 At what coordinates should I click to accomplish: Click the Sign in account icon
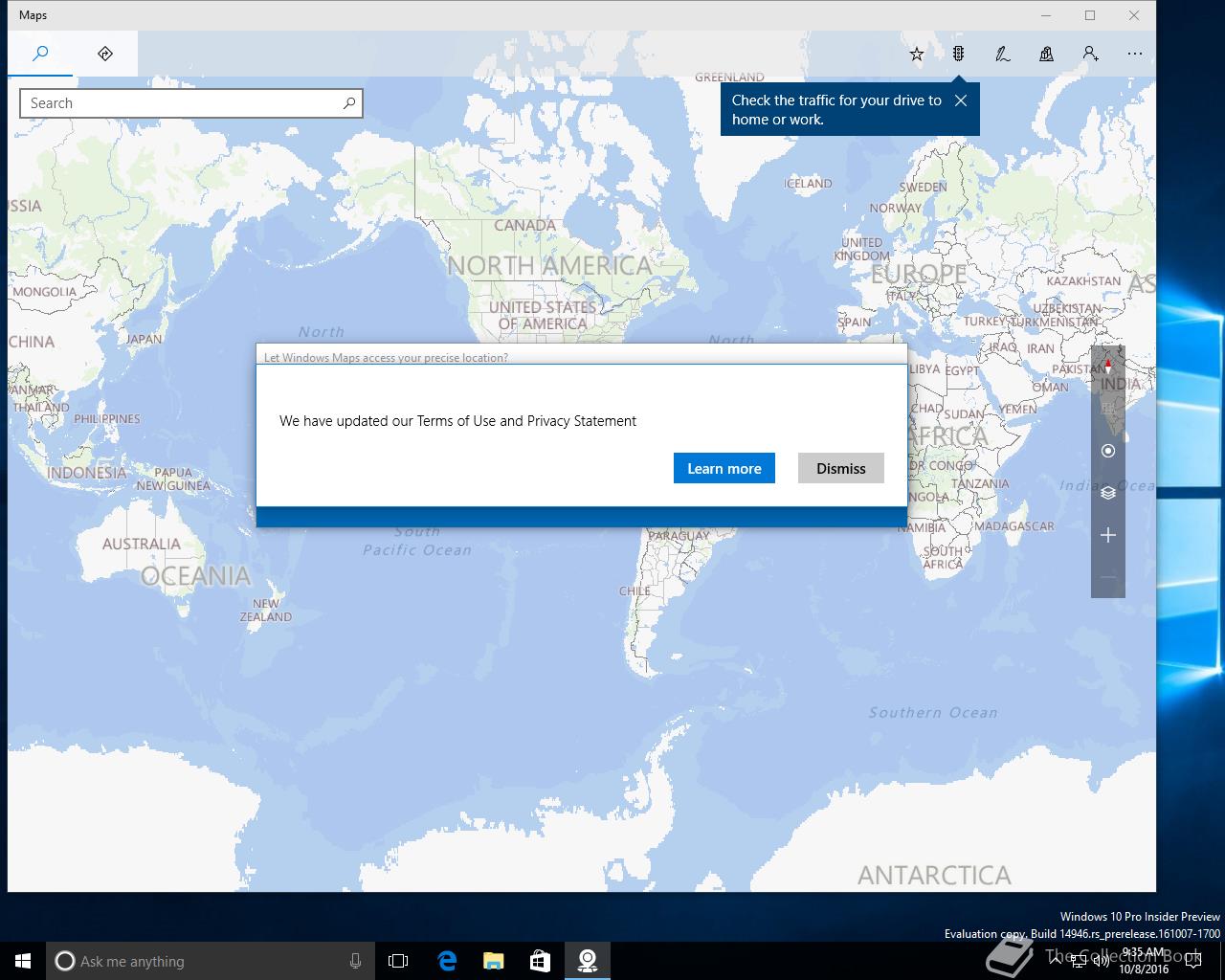click(x=1090, y=54)
